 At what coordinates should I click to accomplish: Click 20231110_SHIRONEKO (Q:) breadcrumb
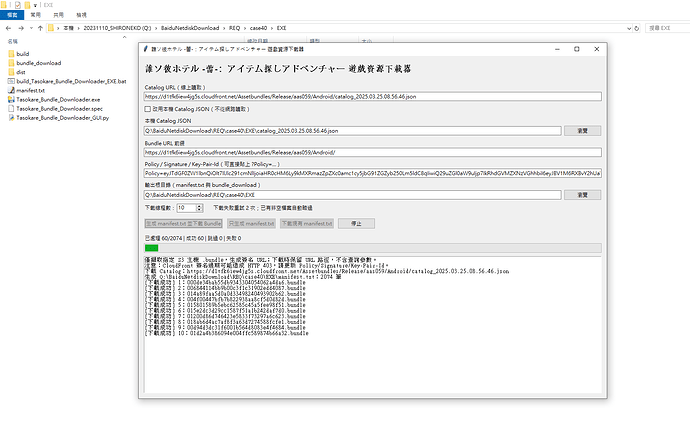(x=117, y=28)
